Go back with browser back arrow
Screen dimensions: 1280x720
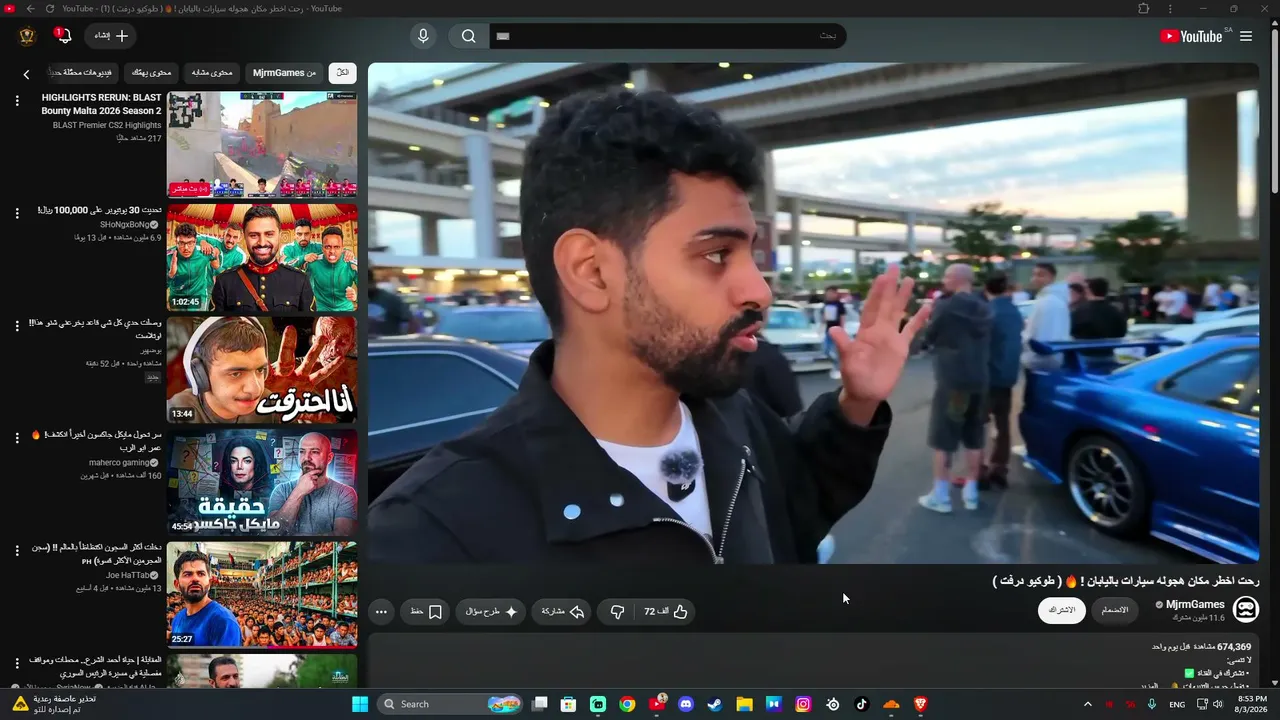point(30,9)
